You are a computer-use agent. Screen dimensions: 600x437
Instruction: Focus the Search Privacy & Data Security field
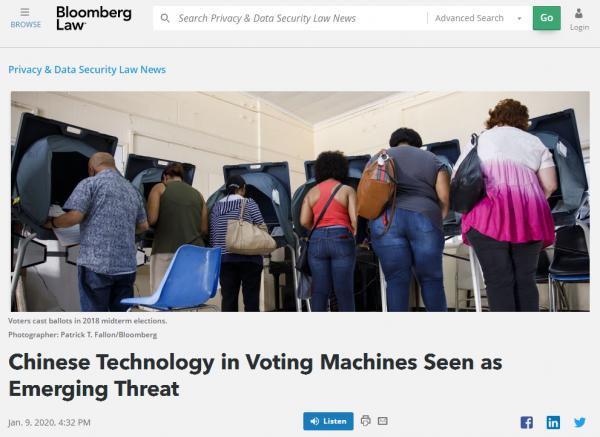[x=290, y=18]
